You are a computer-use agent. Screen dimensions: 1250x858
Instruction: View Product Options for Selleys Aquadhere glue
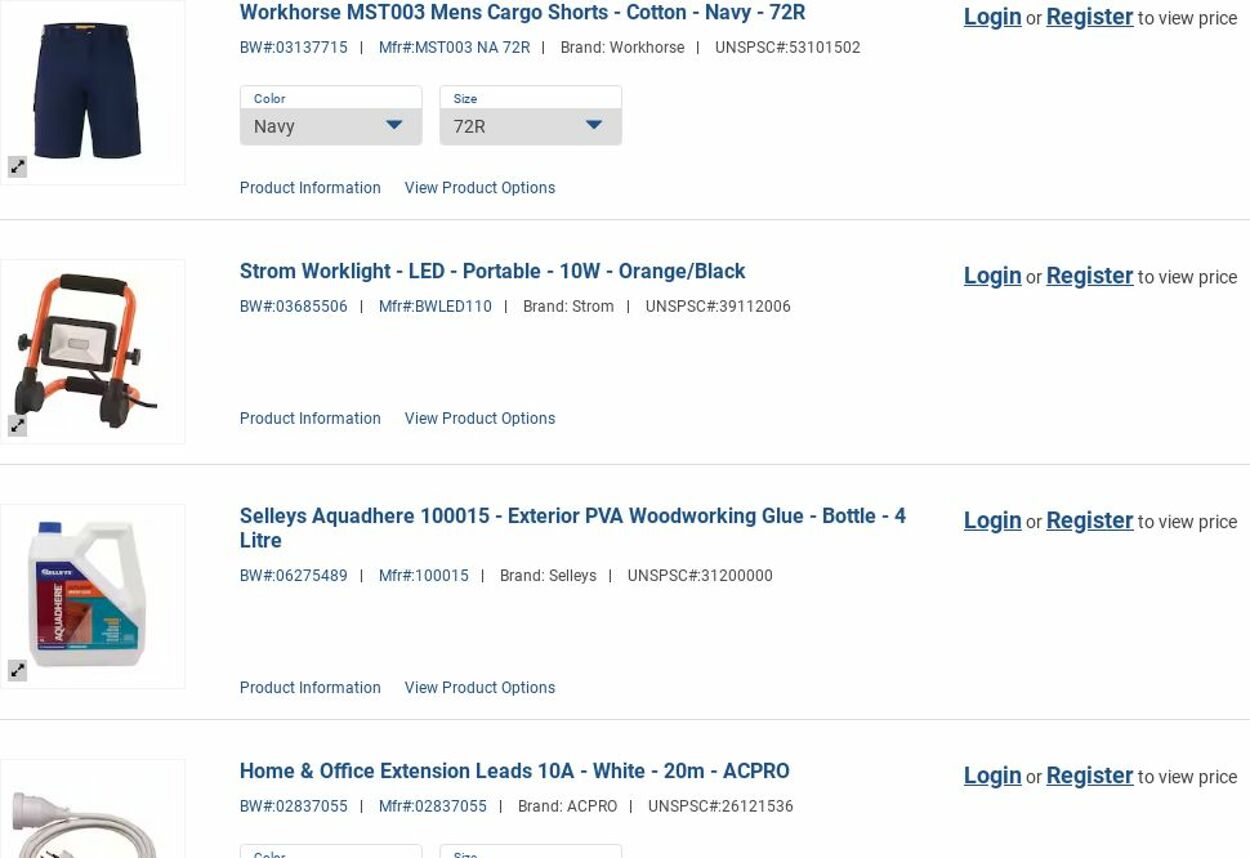[x=479, y=688]
